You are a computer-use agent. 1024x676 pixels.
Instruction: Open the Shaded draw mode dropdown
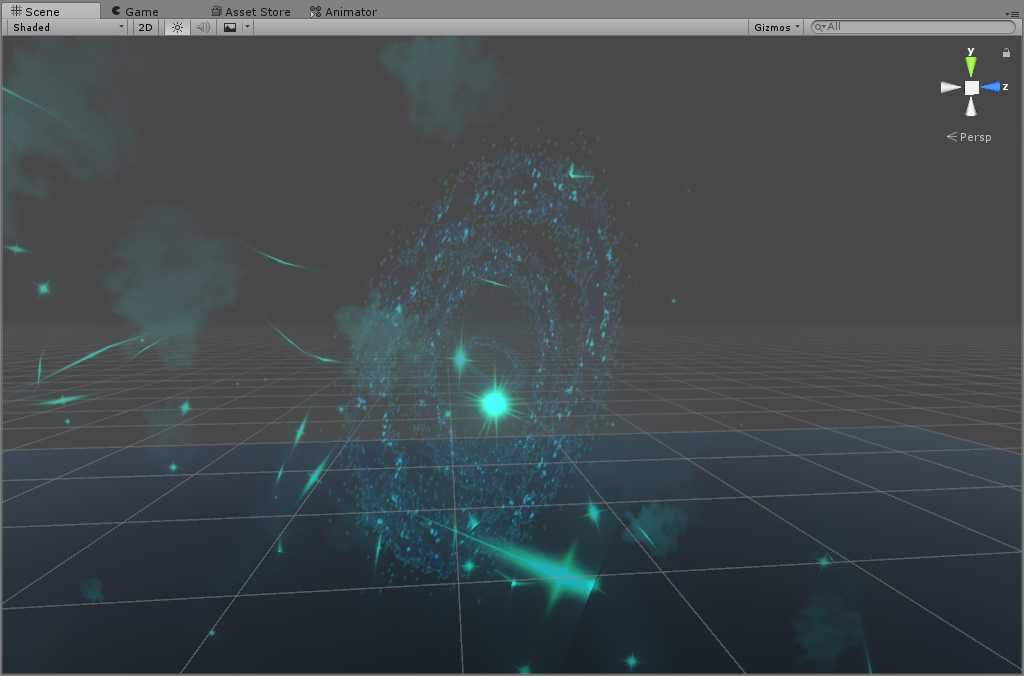[x=67, y=27]
